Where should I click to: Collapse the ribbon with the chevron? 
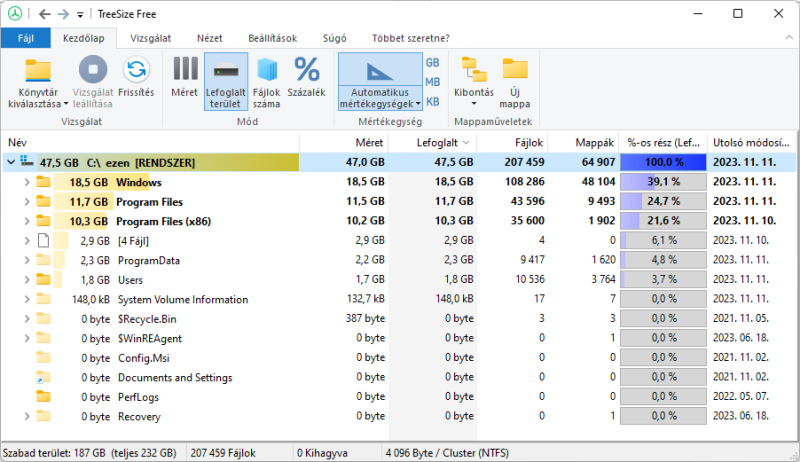[x=789, y=38]
